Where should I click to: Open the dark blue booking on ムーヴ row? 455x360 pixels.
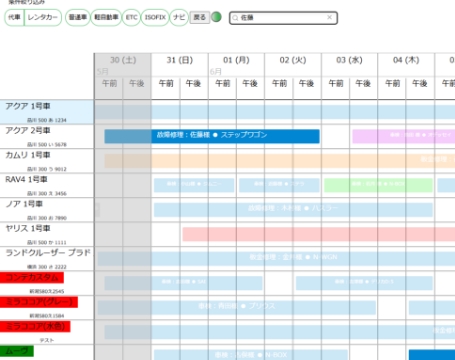point(432,355)
